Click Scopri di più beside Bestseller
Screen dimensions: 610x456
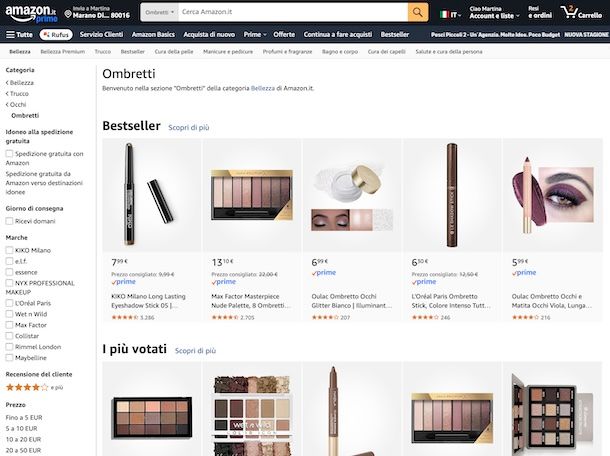point(189,127)
